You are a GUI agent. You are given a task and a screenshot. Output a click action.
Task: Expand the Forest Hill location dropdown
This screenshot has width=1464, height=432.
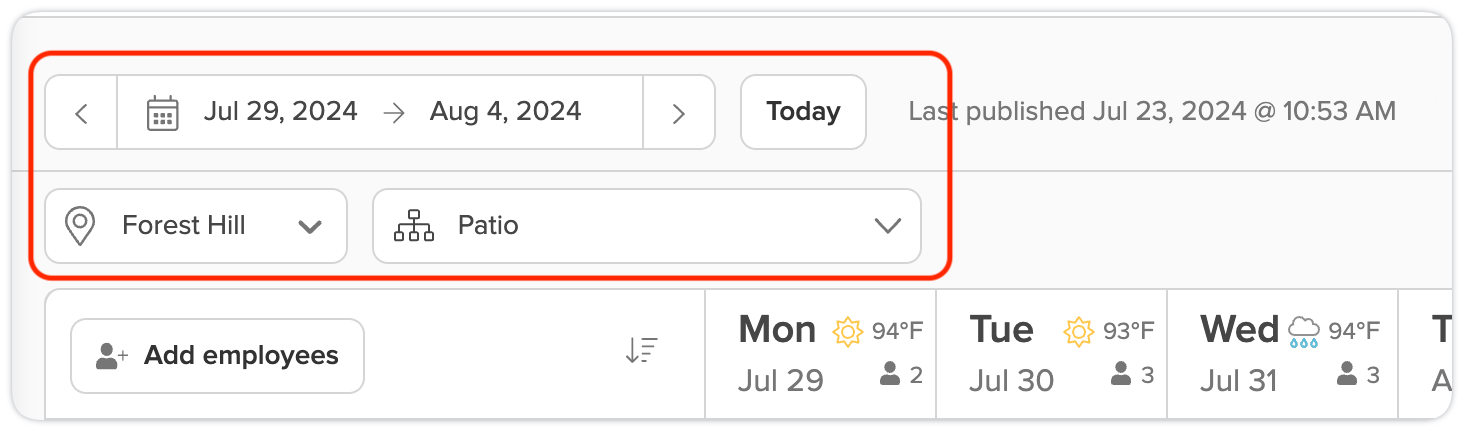(196, 226)
